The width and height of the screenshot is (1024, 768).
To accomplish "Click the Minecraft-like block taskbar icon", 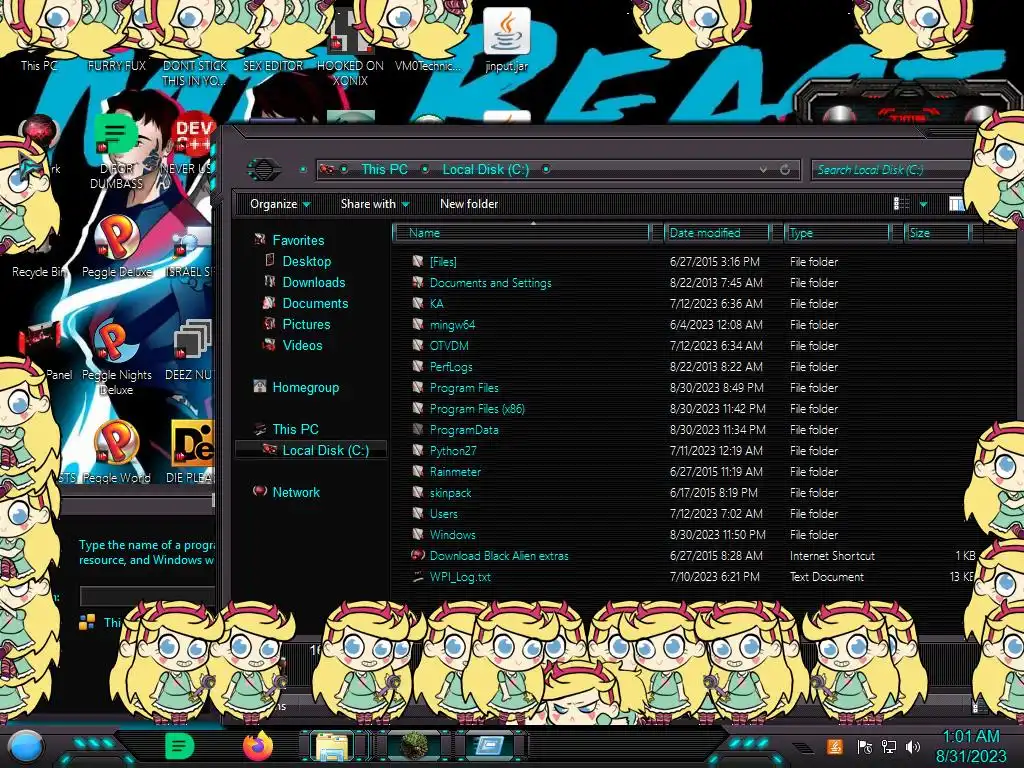I will click(x=414, y=746).
